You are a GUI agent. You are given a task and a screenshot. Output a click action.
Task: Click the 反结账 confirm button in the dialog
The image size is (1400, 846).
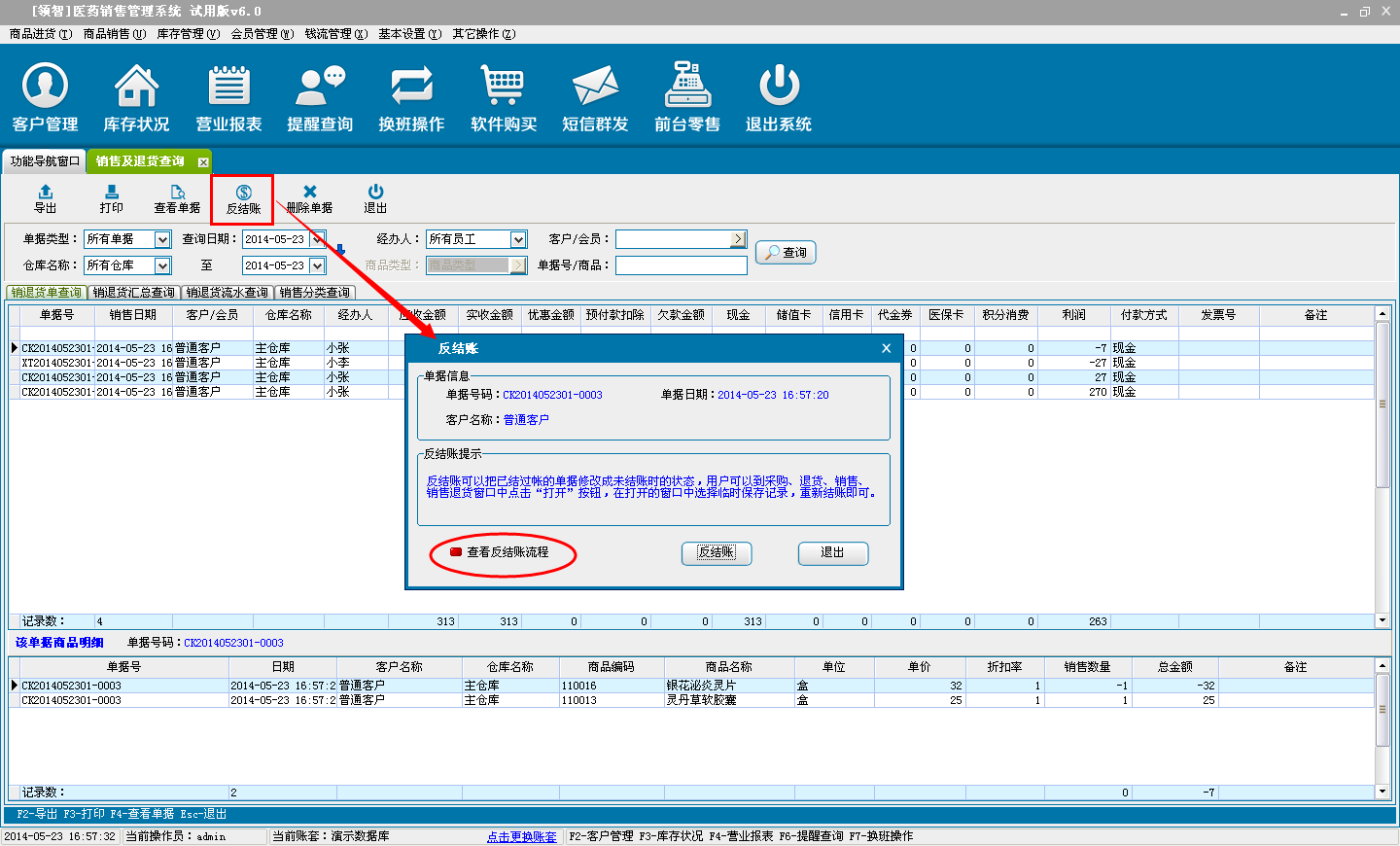point(717,552)
